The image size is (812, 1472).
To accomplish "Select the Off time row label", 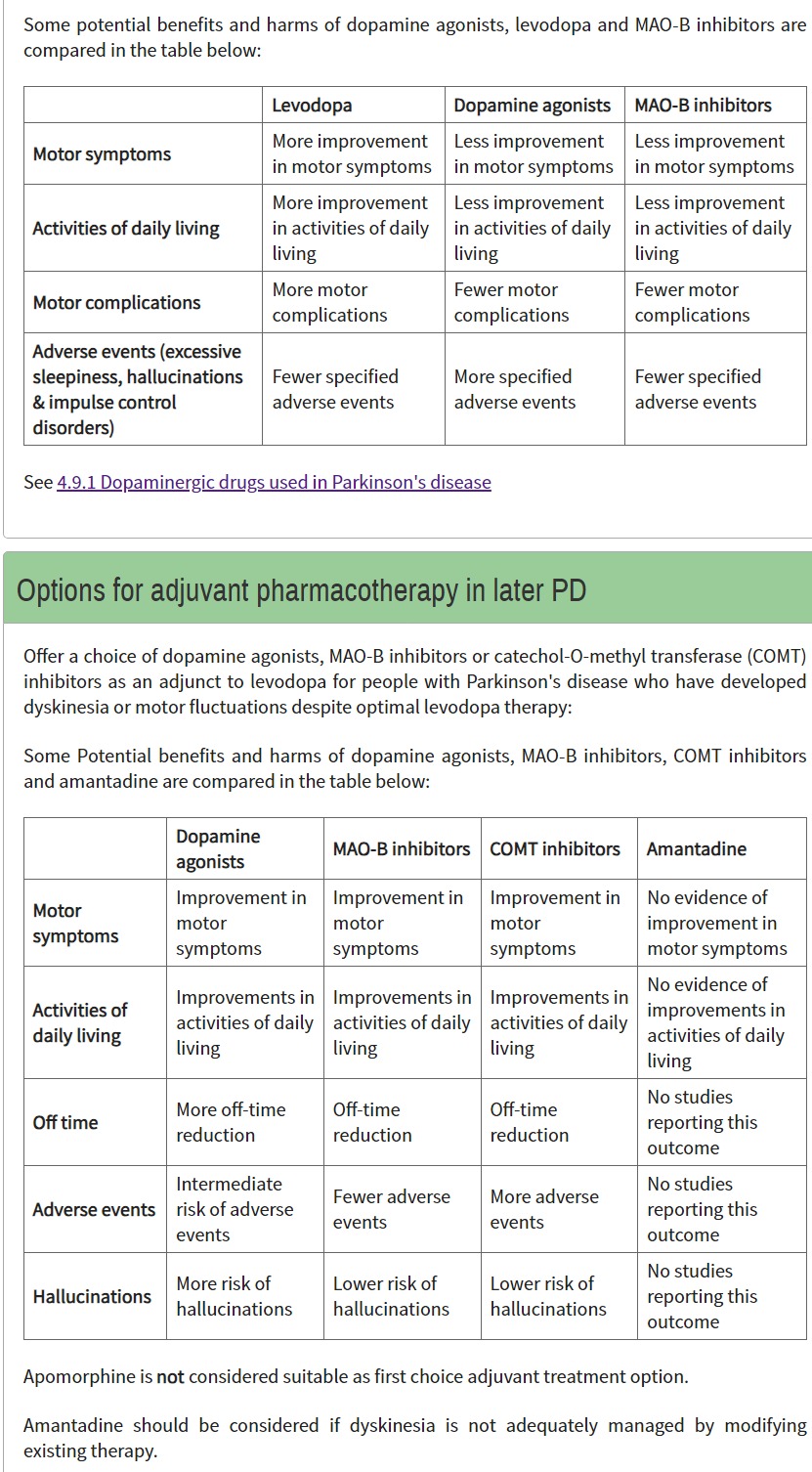I will pyautogui.click(x=65, y=1122).
